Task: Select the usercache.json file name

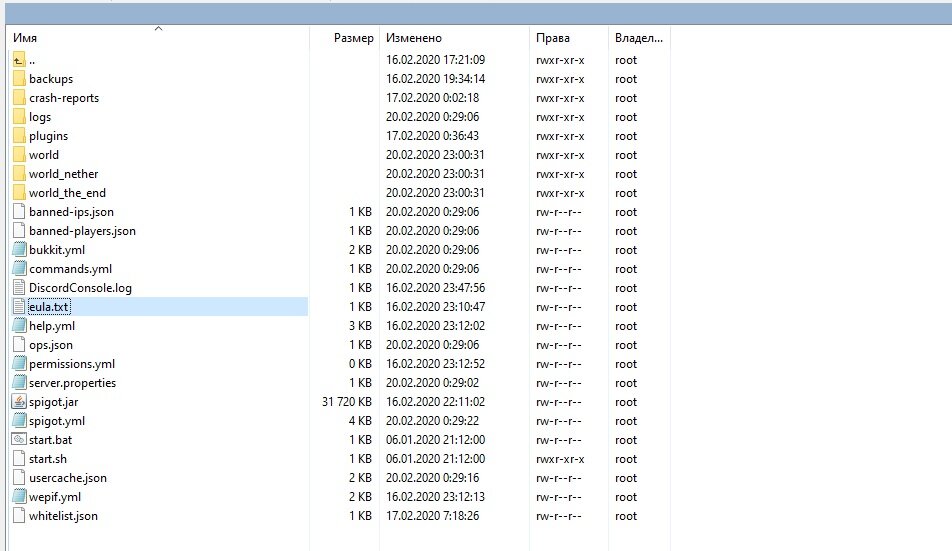Action: tap(68, 478)
